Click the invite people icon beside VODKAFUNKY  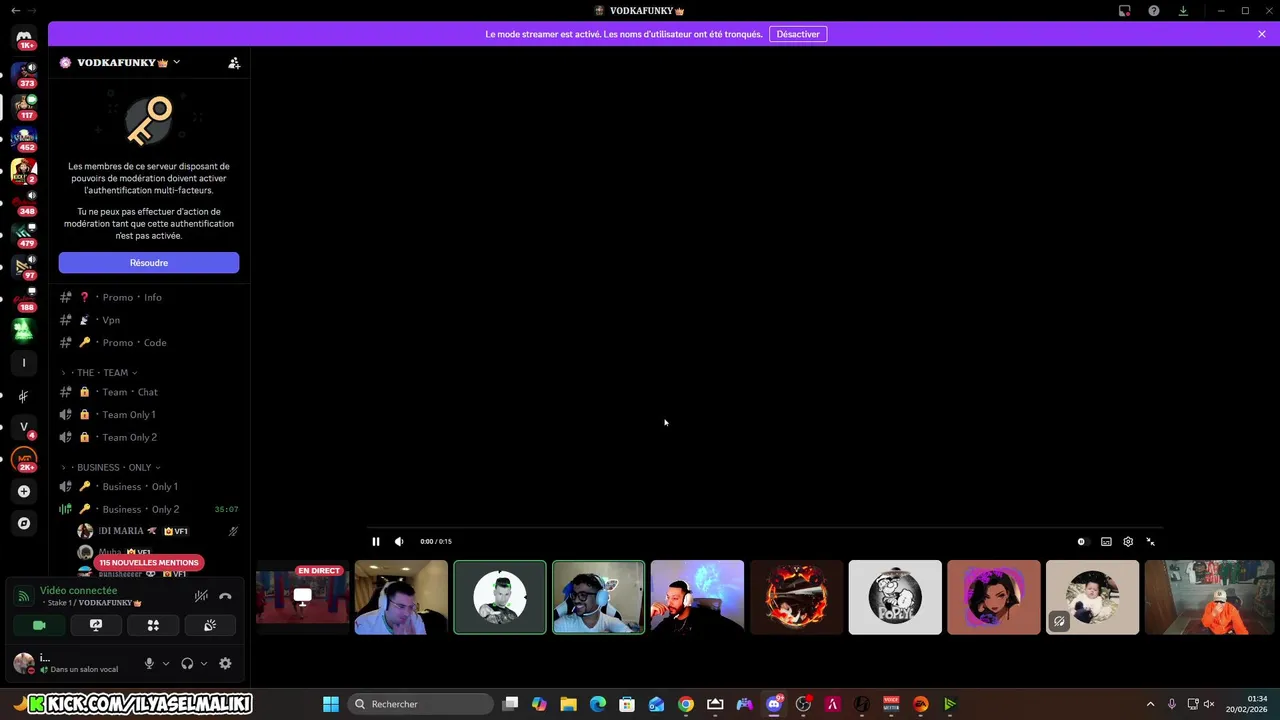tap(234, 62)
